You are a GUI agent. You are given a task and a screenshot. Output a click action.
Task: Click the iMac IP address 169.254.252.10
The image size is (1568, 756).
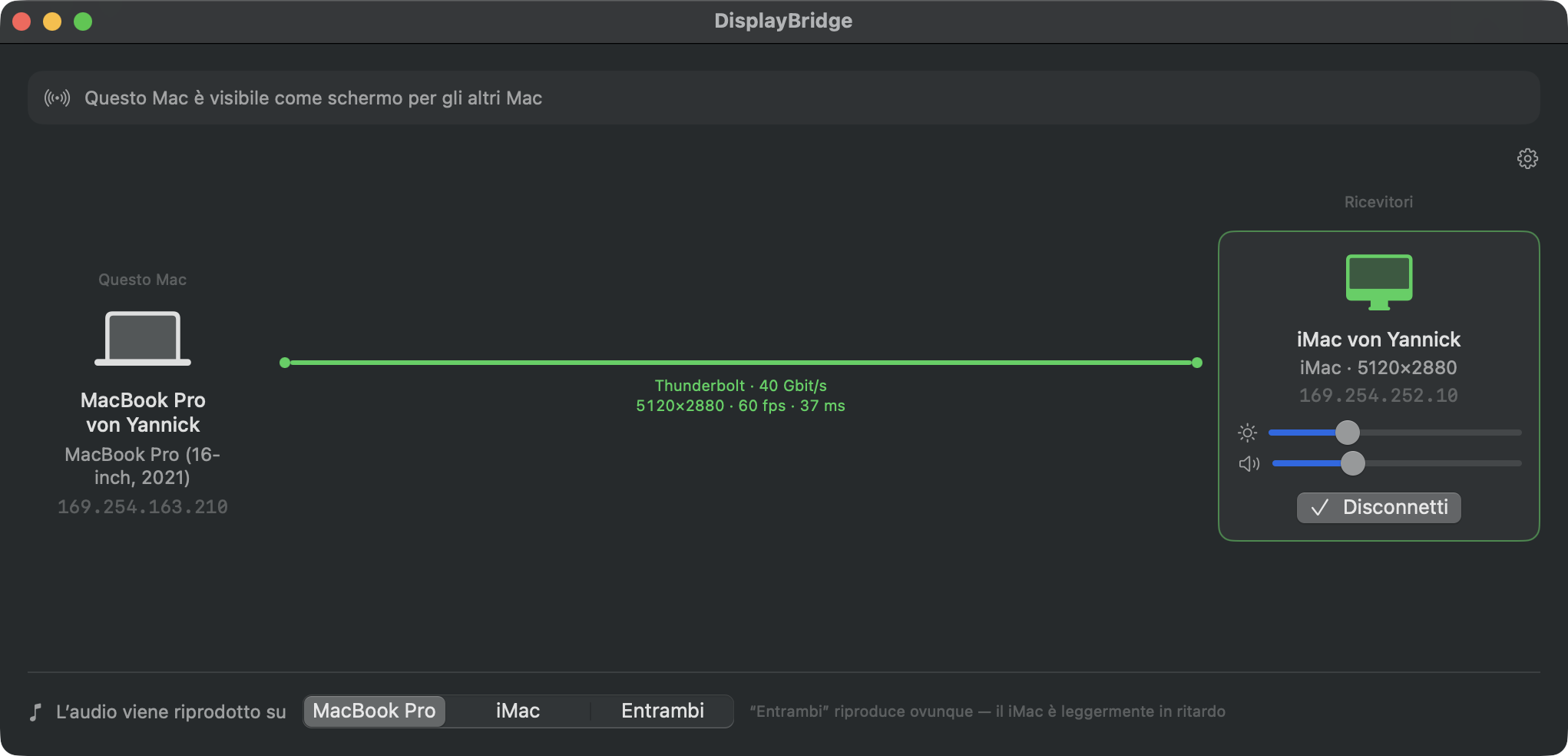pos(1378,396)
